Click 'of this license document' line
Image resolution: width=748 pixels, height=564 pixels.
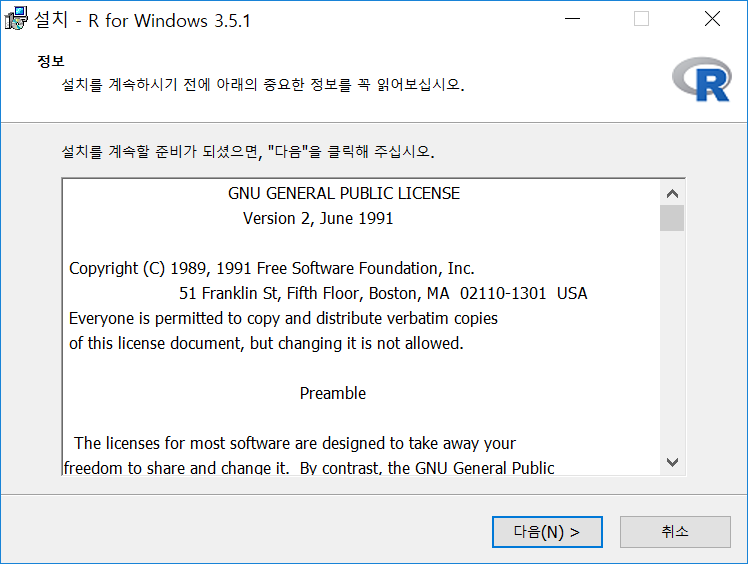(266, 343)
